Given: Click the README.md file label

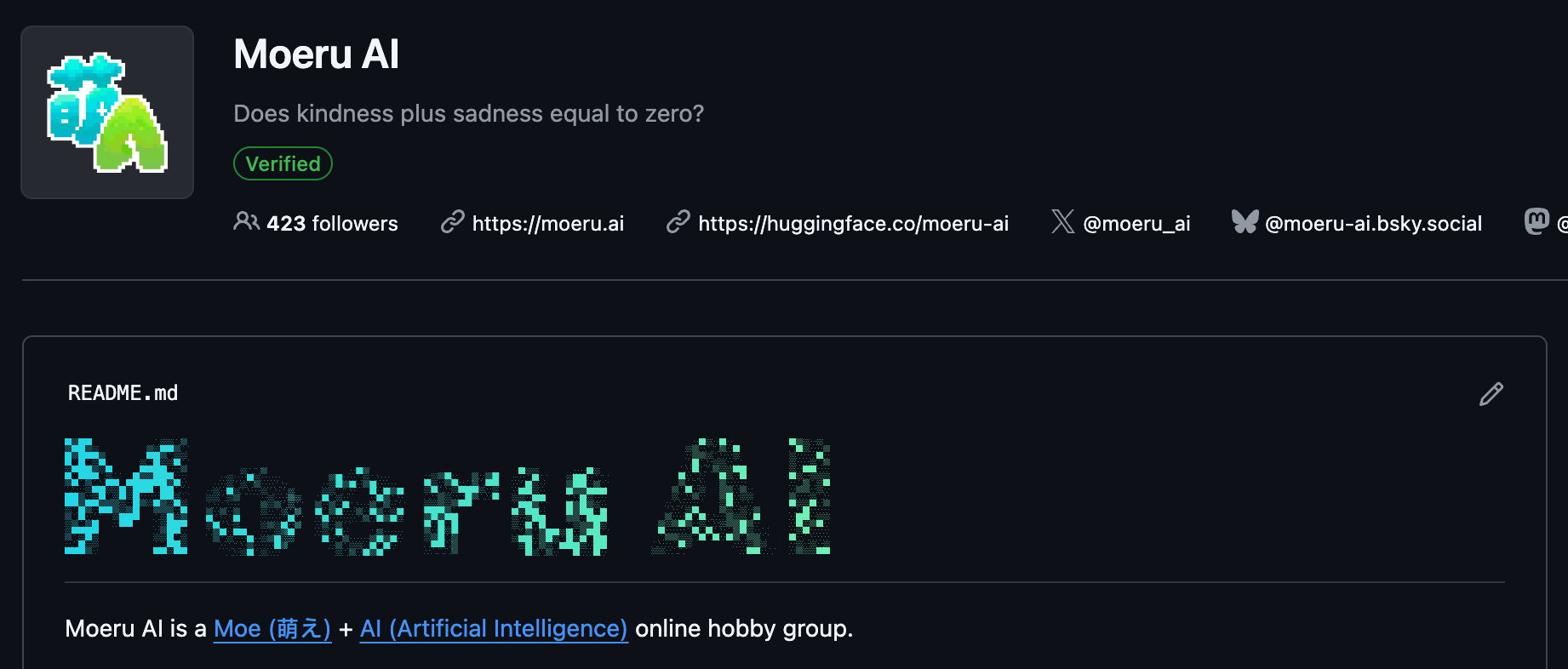Looking at the screenshot, I should tap(123, 393).
